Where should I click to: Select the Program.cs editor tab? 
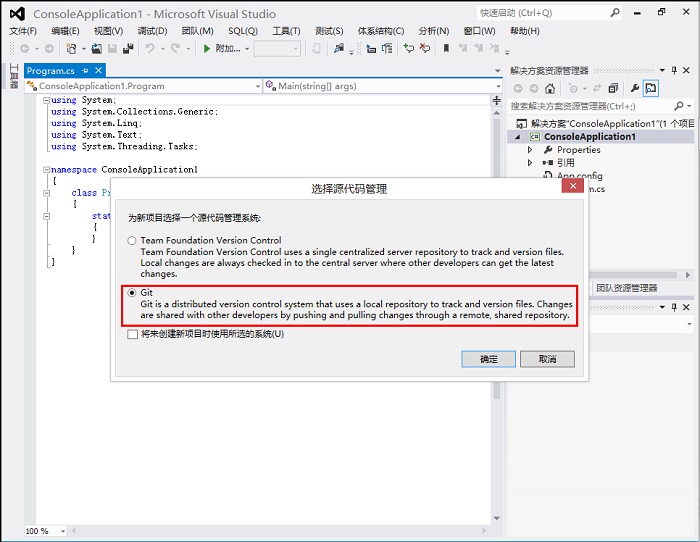tap(50, 71)
